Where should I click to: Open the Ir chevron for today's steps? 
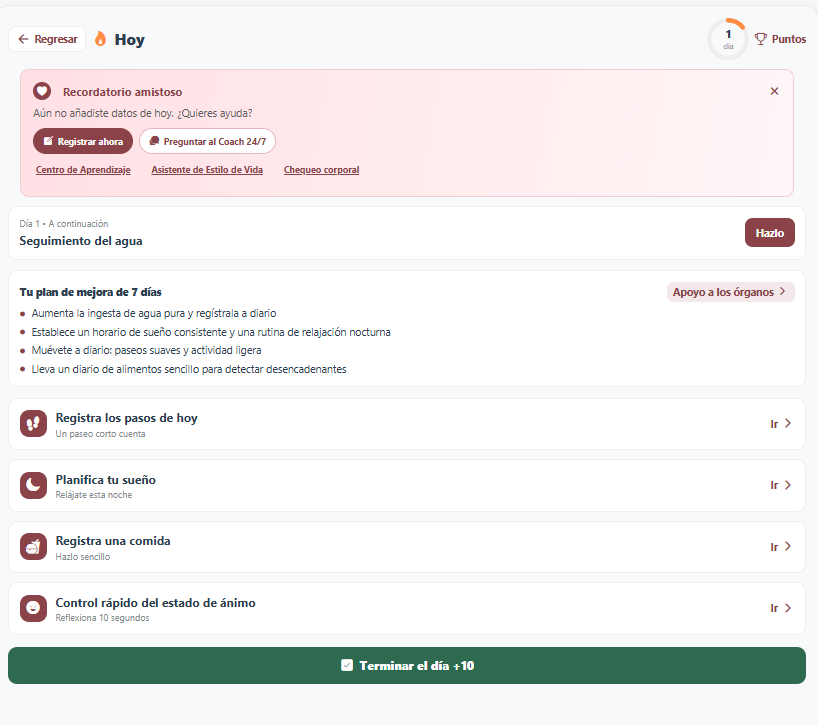coord(786,423)
